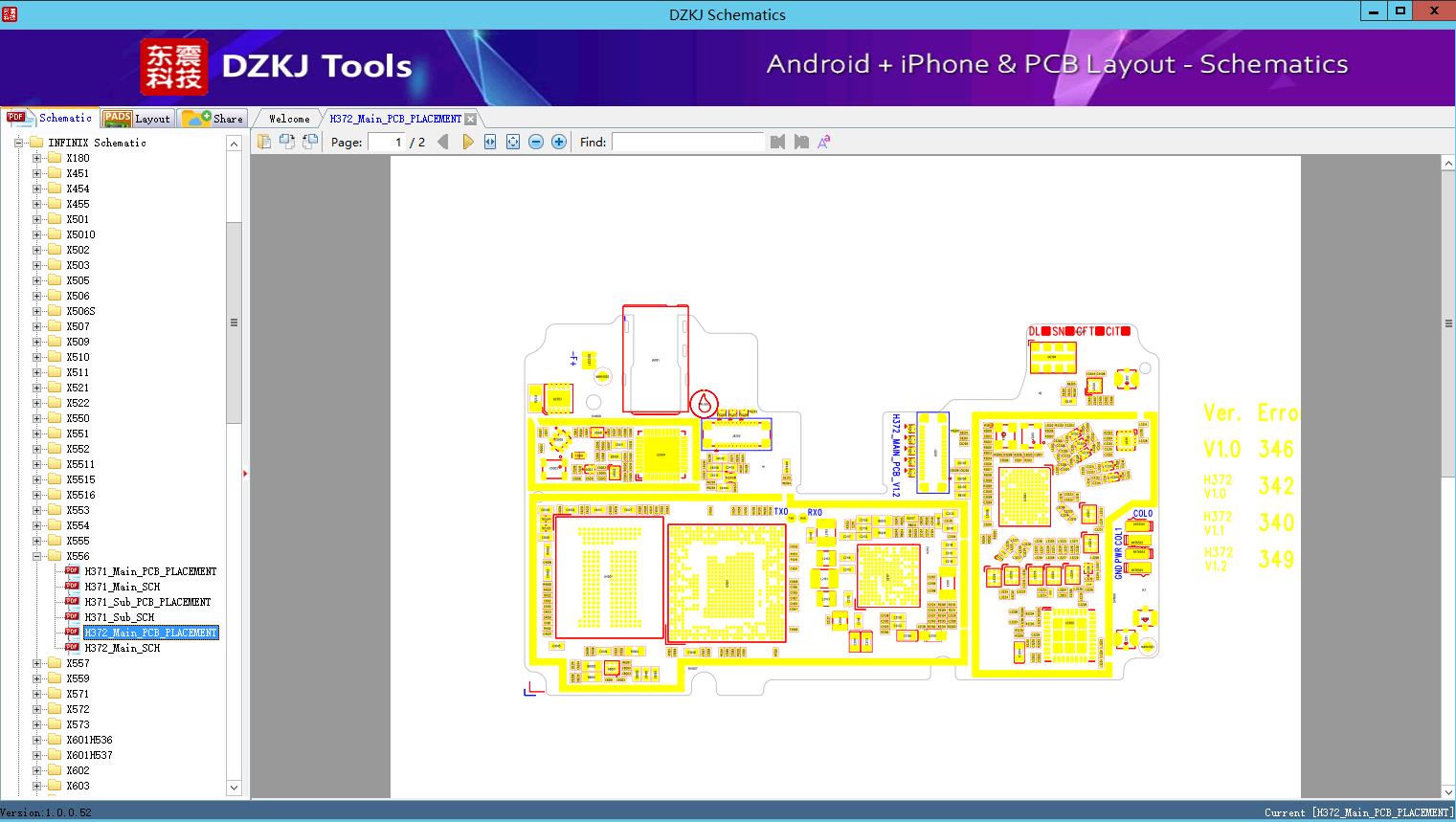Collapse the side panel using splitter arrow

tap(245, 473)
